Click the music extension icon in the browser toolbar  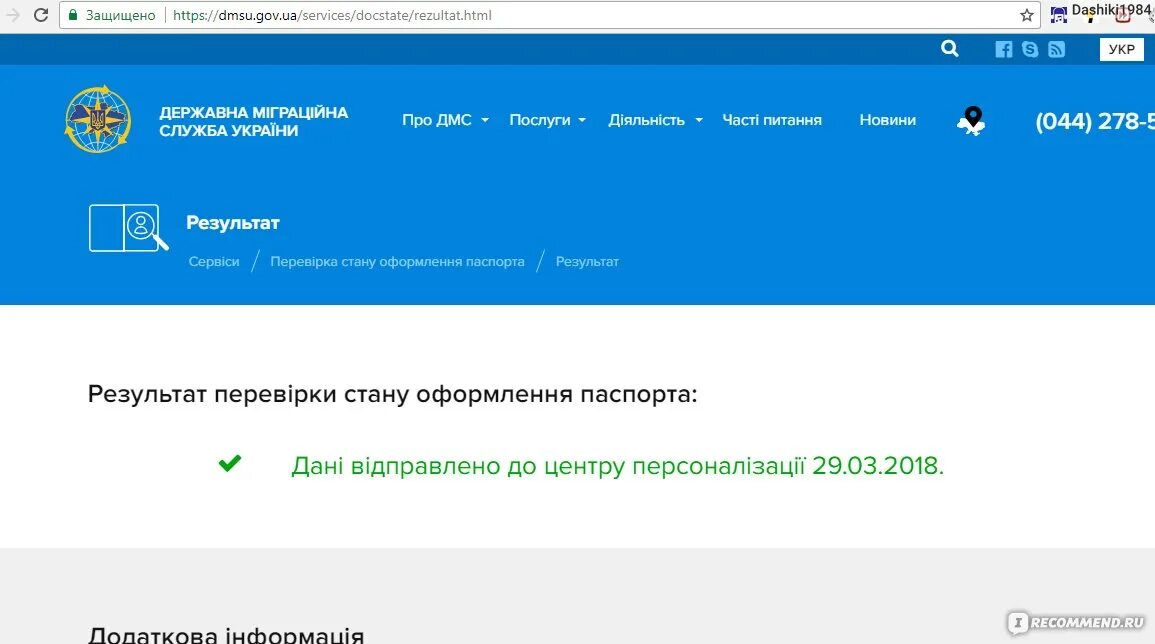pos(1058,13)
